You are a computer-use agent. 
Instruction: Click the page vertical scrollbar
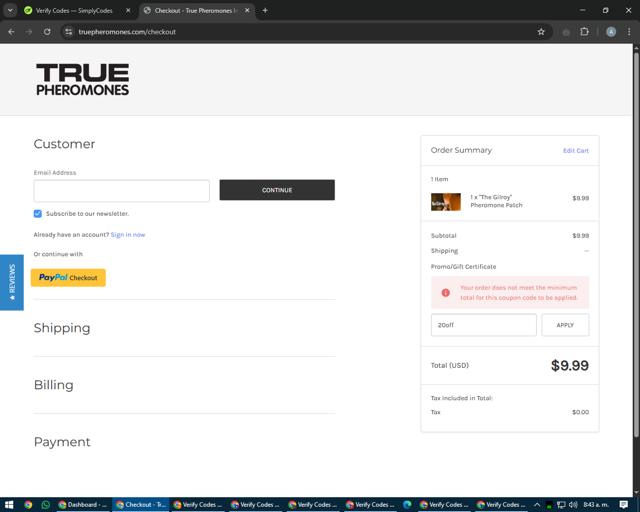coord(636,245)
